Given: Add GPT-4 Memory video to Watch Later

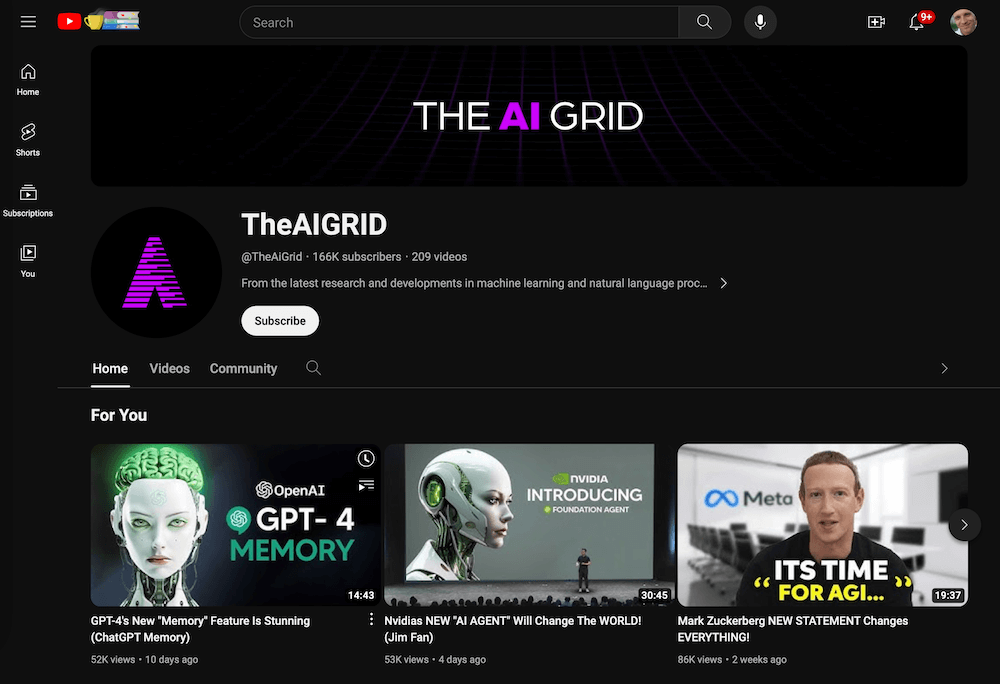Looking at the screenshot, I should pos(365,458).
